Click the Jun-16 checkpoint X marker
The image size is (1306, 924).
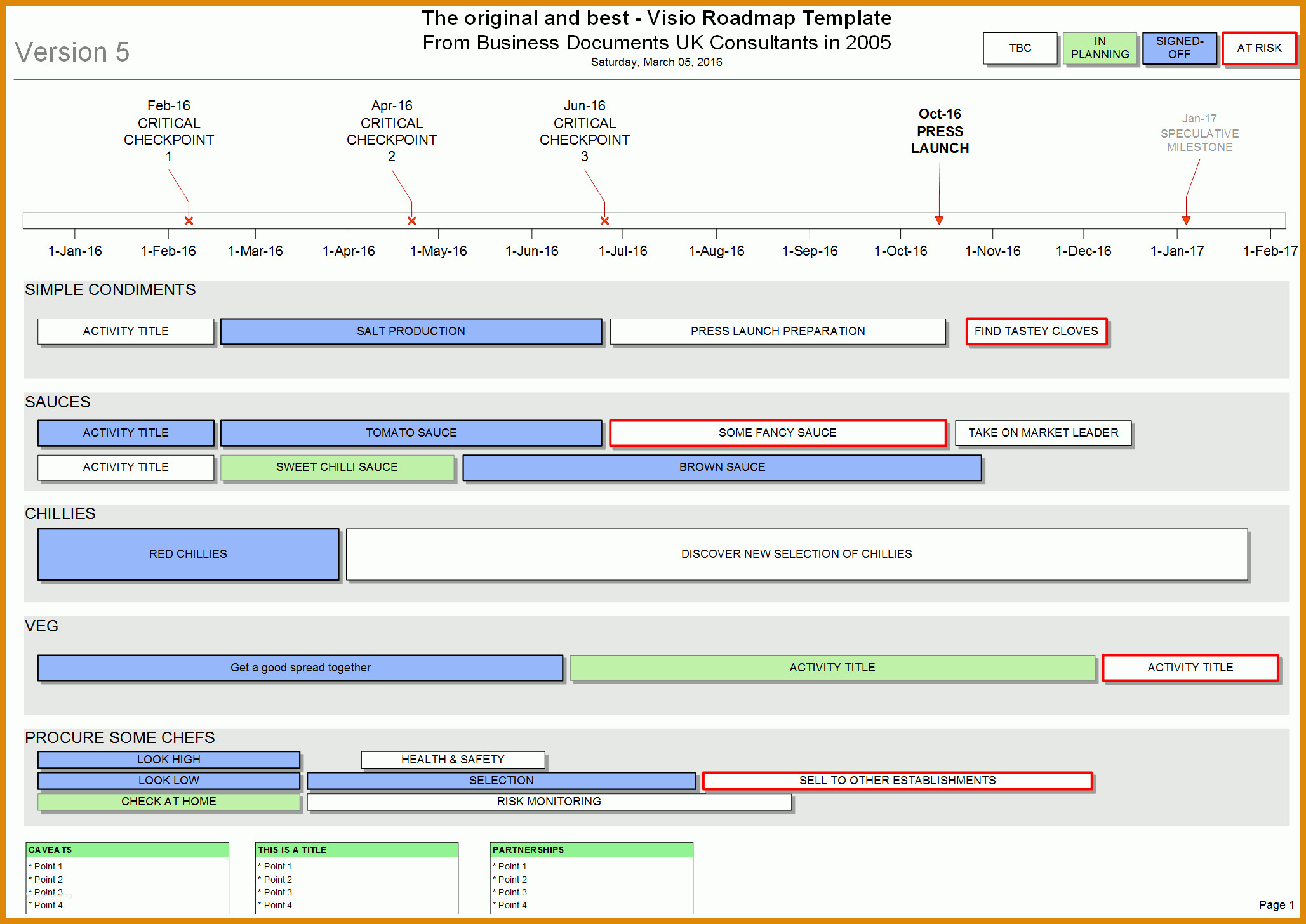pyautogui.click(x=604, y=221)
